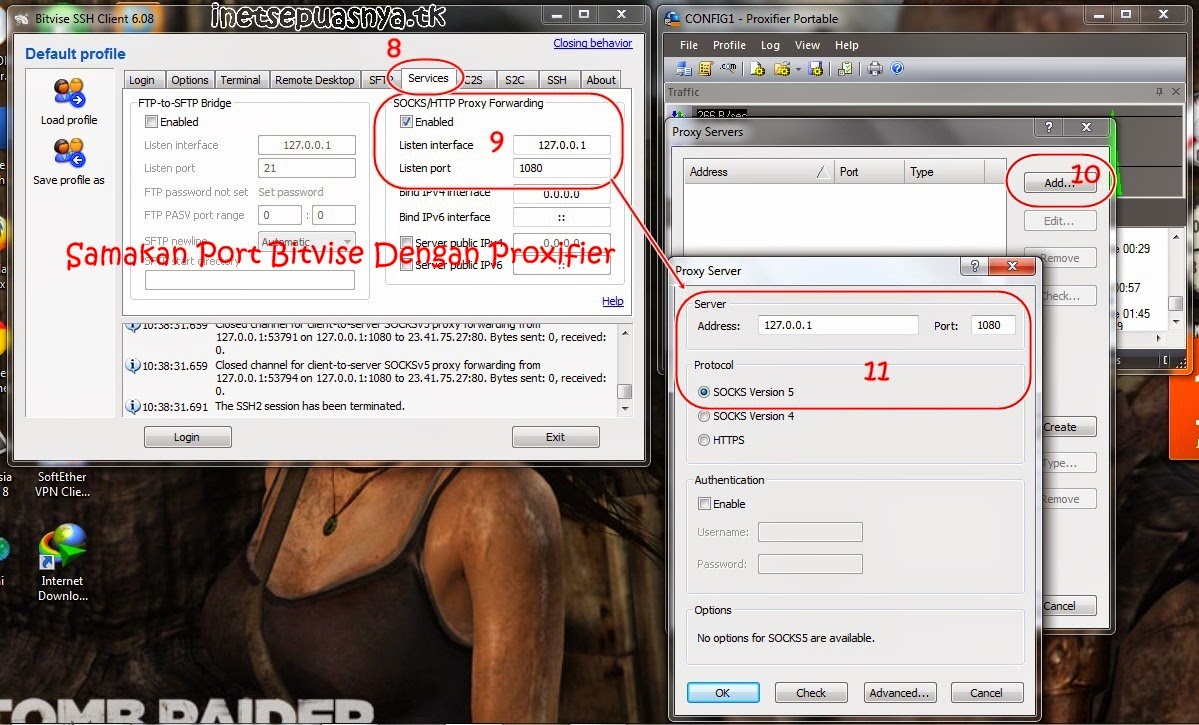Screen dimensions: 1199x725
Task: Click Add... in Proxy Servers dialog
Action: point(1060,183)
